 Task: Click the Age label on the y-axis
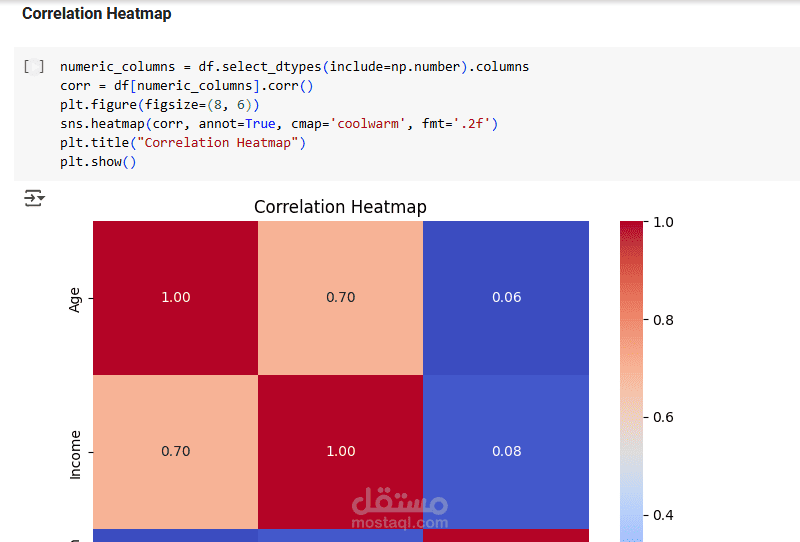[x=74, y=300]
